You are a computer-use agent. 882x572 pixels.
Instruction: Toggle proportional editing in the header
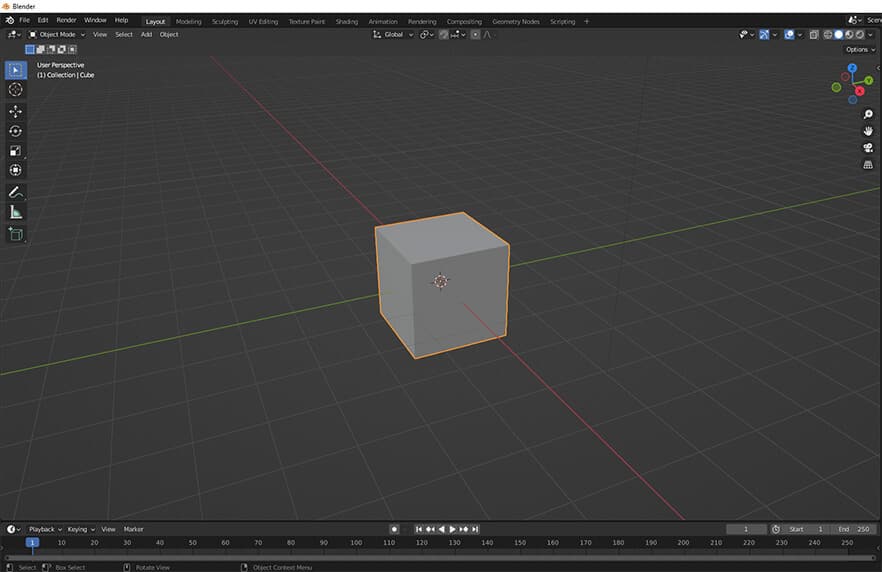click(x=475, y=34)
